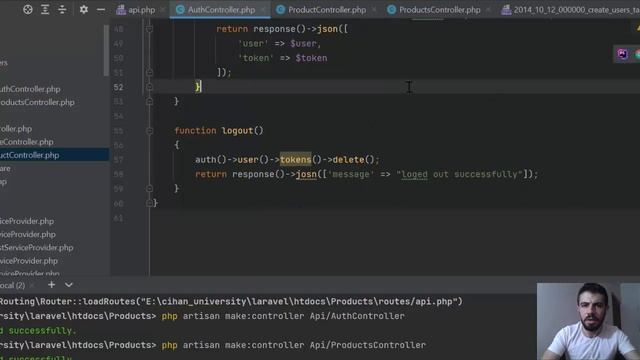The image size is (640, 360).
Task: Click the '$token' variable on line 50
Action: click(311, 58)
